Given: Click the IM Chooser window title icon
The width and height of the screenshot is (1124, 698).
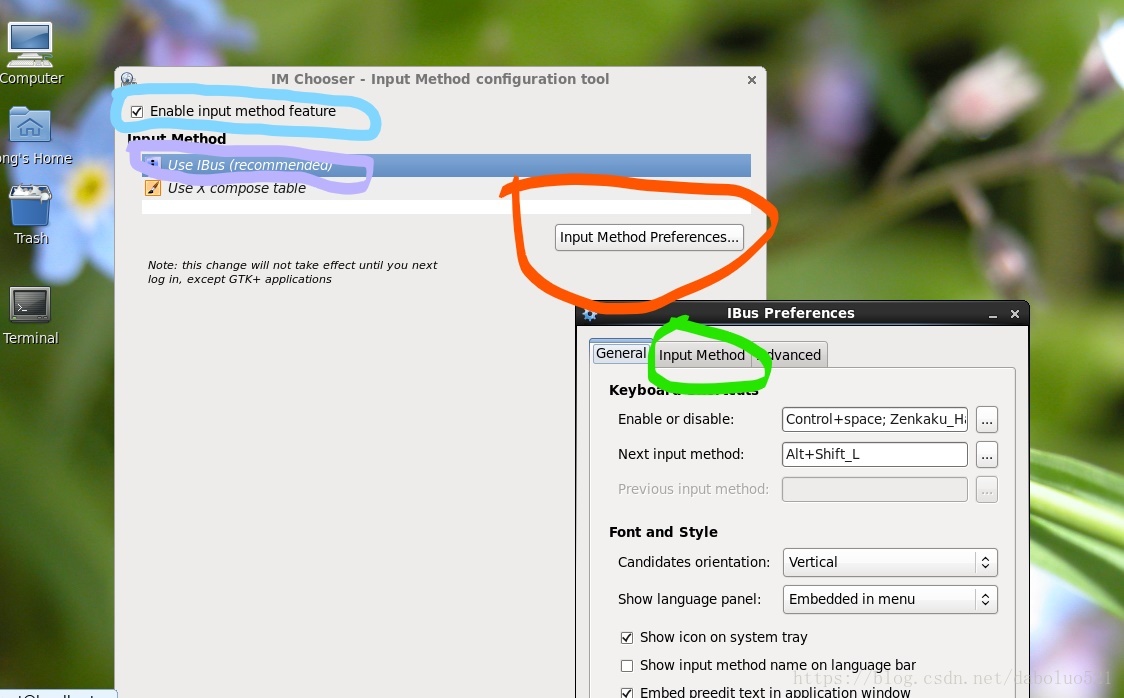Looking at the screenshot, I should point(128,79).
